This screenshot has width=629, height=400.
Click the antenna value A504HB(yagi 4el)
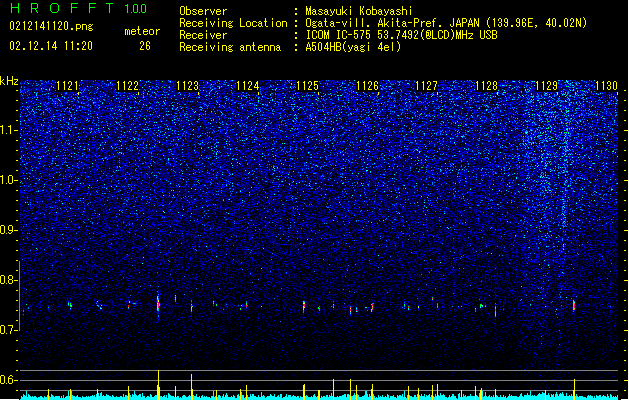pyautogui.click(x=353, y=47)
